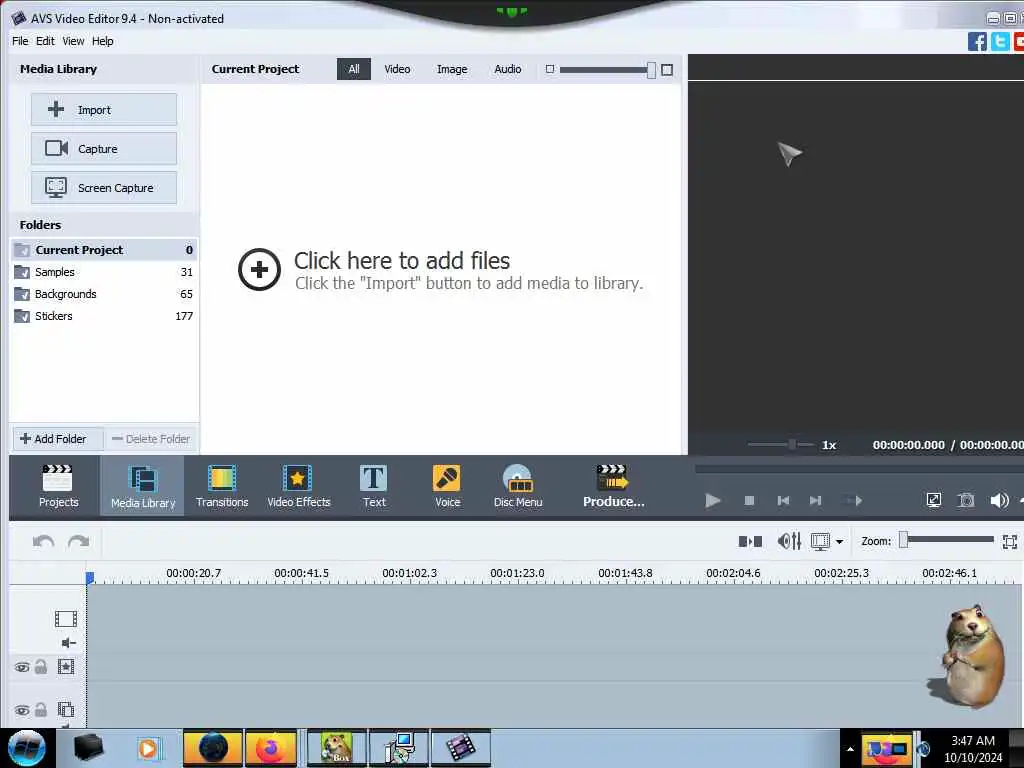The image size is (1024, 768).
Task: Open the Disc Menu panel
Action: pyautogui.click(x=518, y=486)
